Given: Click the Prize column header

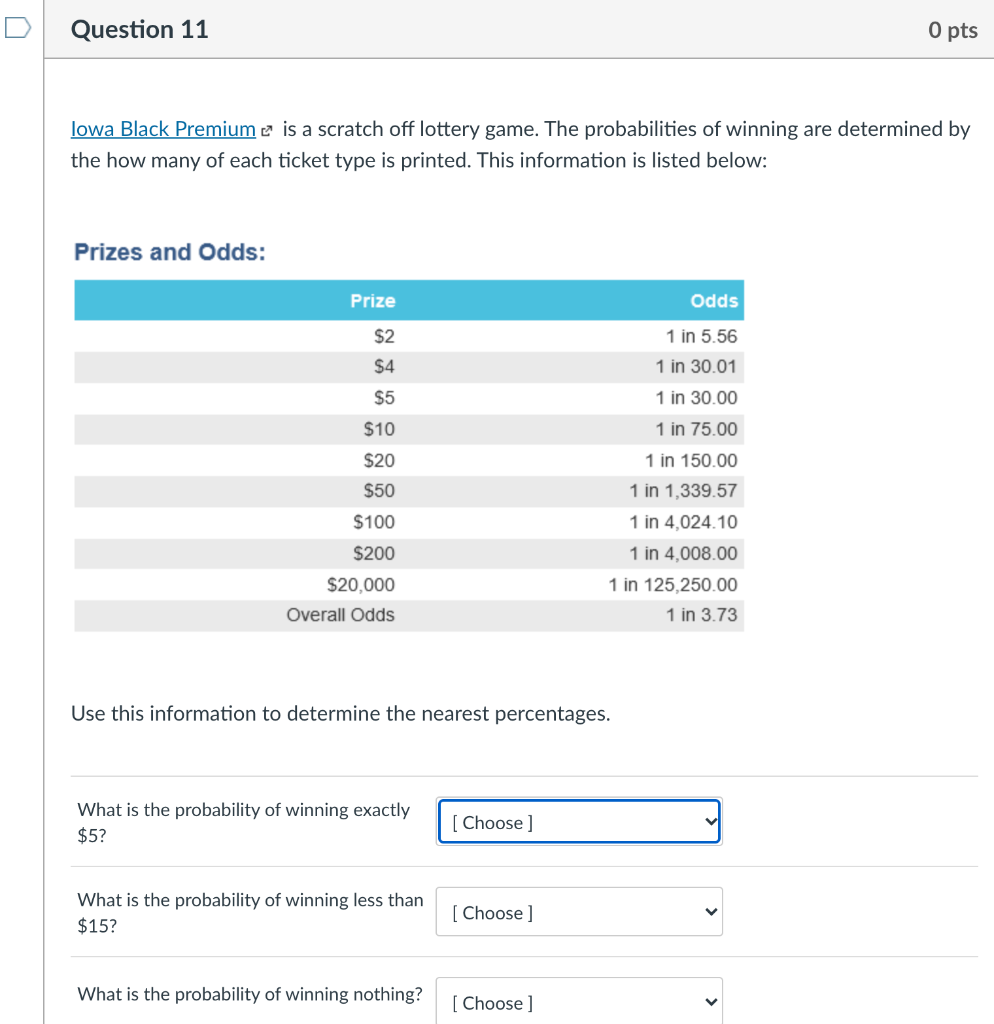Looking at the screenshot, I should click(374, 300).
